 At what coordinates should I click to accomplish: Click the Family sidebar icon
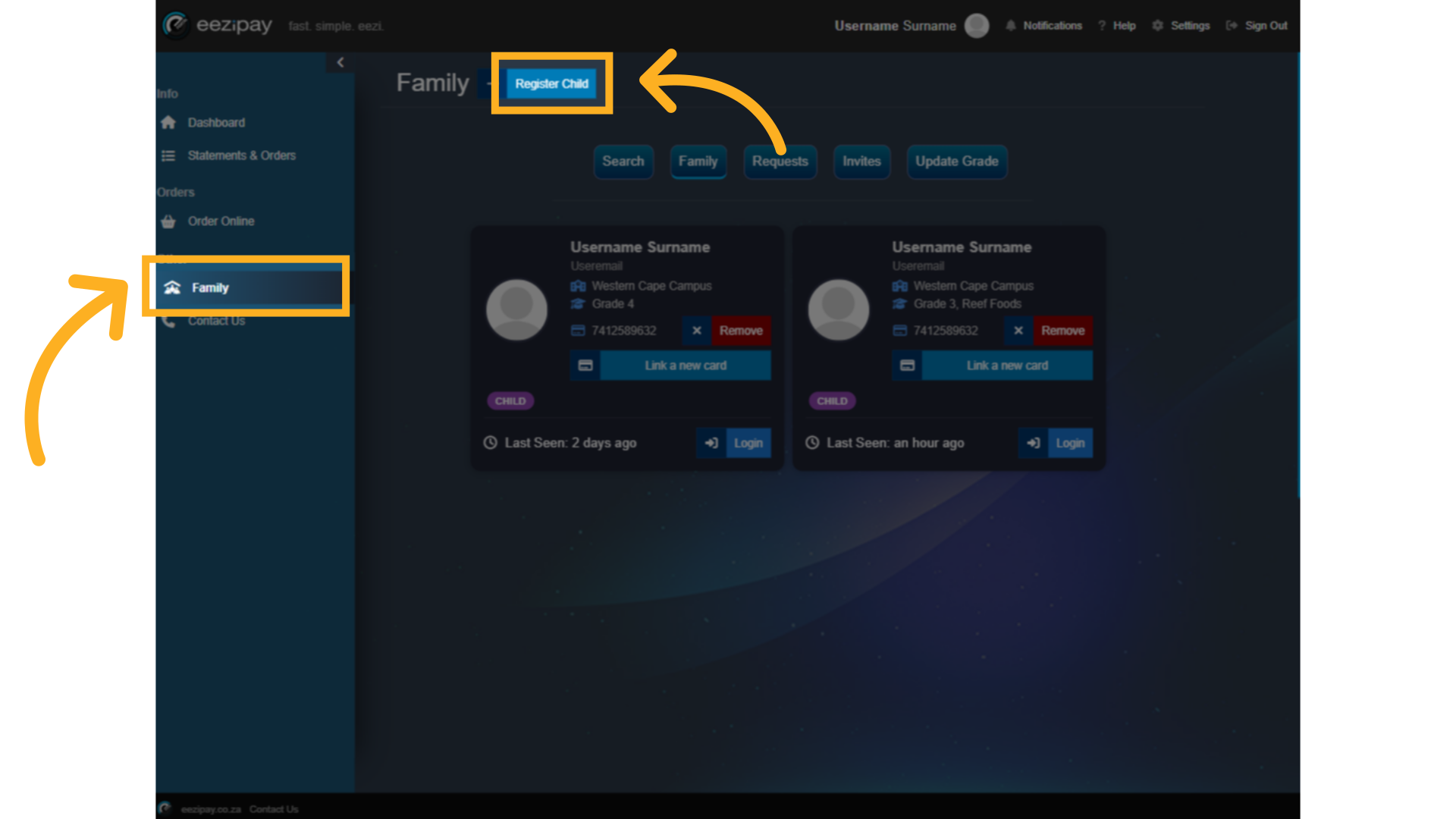172,287
